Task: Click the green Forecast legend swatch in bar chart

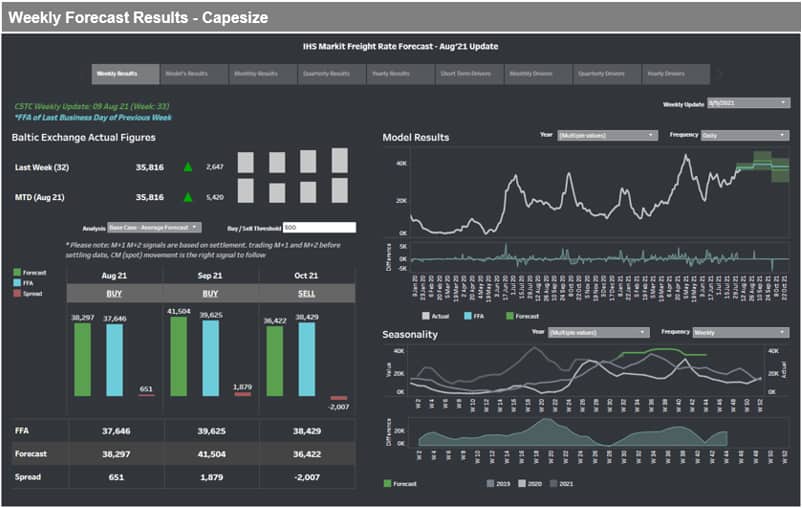Action: [x=17, y=271]
